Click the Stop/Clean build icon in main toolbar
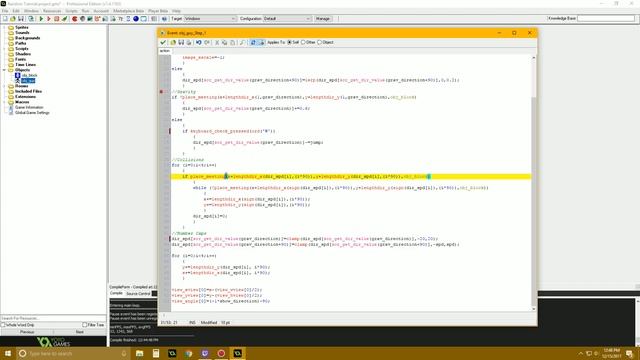The image size is (640, 360). 56,19
